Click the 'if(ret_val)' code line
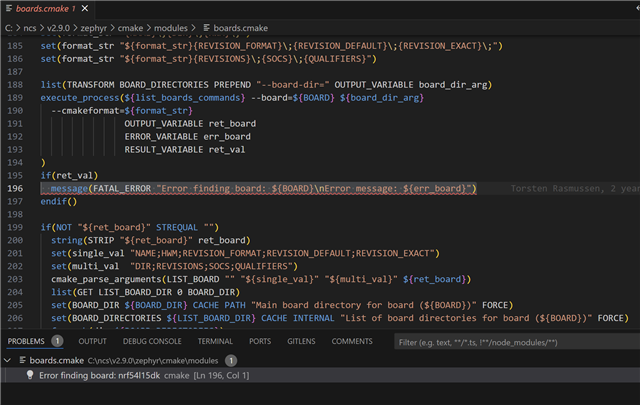 tap(69, 176)
